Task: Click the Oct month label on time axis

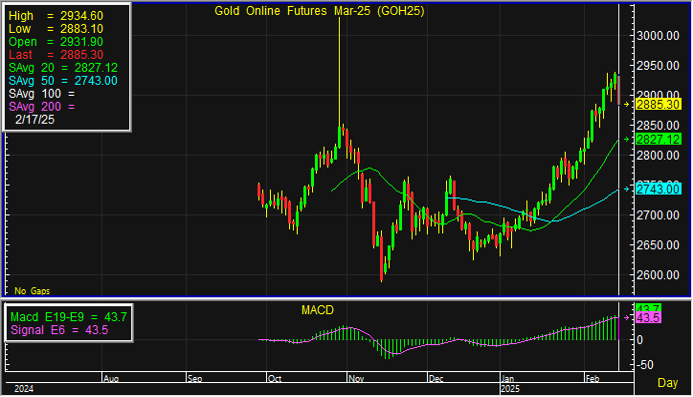Action: pos(274,378)
